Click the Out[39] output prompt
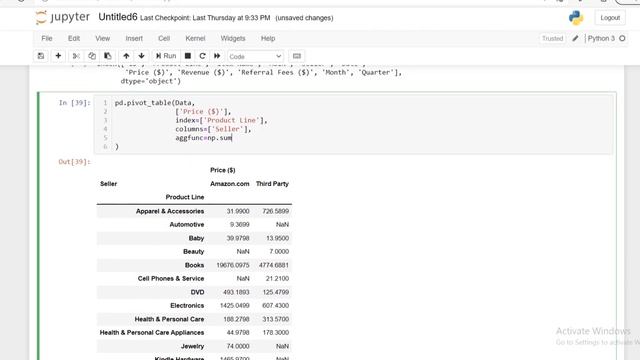 [75, 162]
